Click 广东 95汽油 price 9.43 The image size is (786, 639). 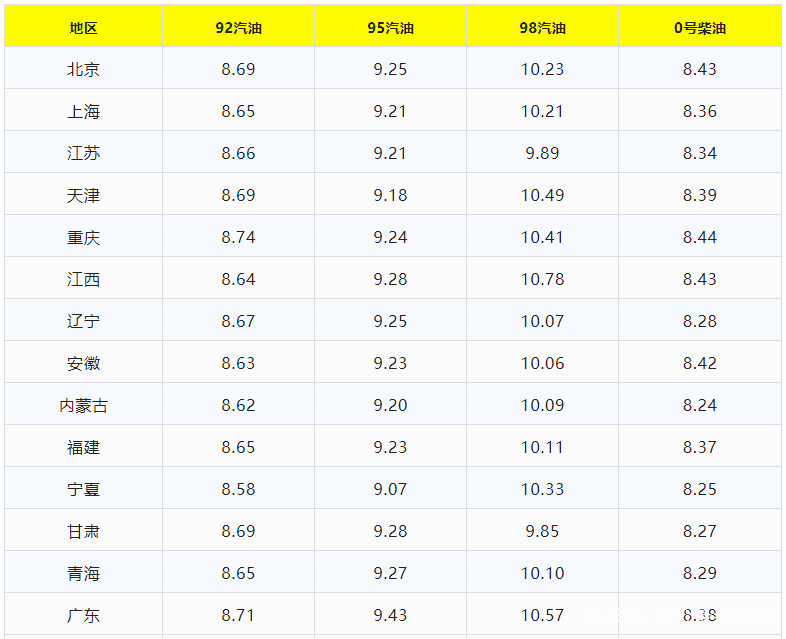390,615
